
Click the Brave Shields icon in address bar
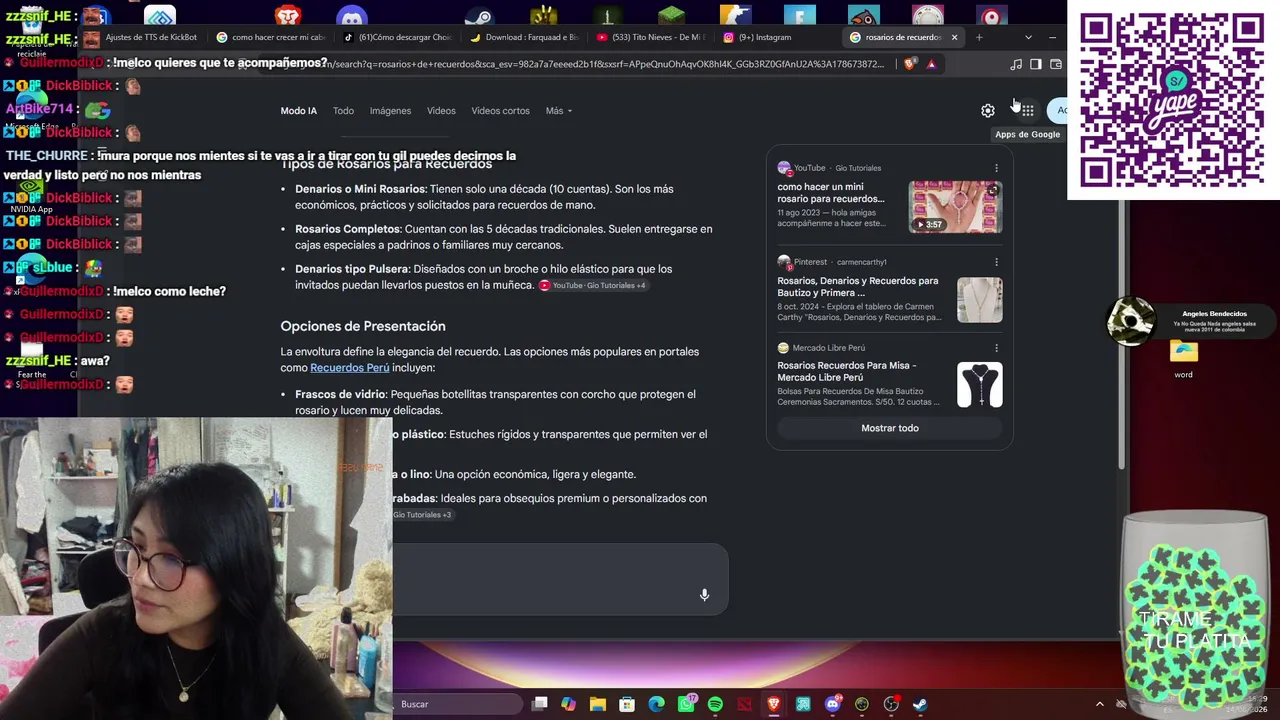pos(909,64)
